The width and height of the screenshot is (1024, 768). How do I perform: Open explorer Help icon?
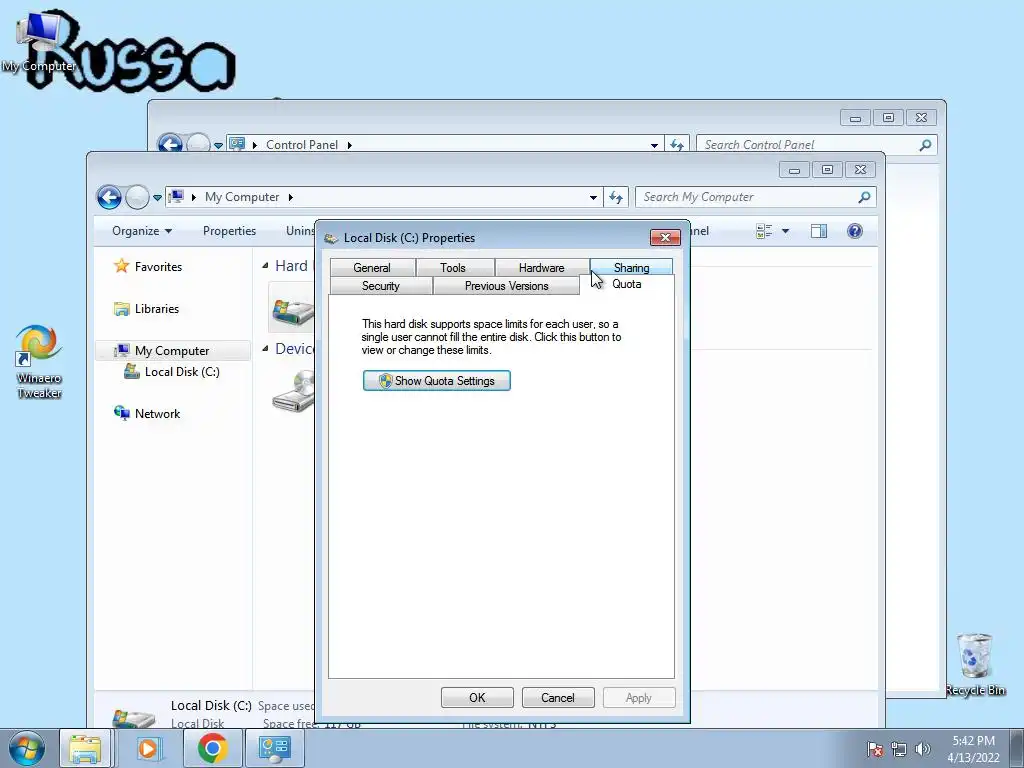point(854,231)
